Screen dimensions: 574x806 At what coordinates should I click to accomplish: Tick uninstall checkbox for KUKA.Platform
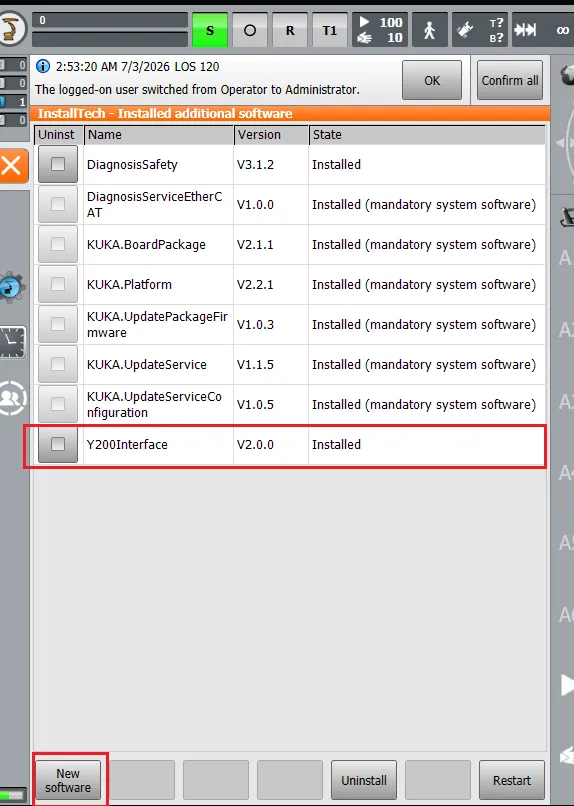58,284
